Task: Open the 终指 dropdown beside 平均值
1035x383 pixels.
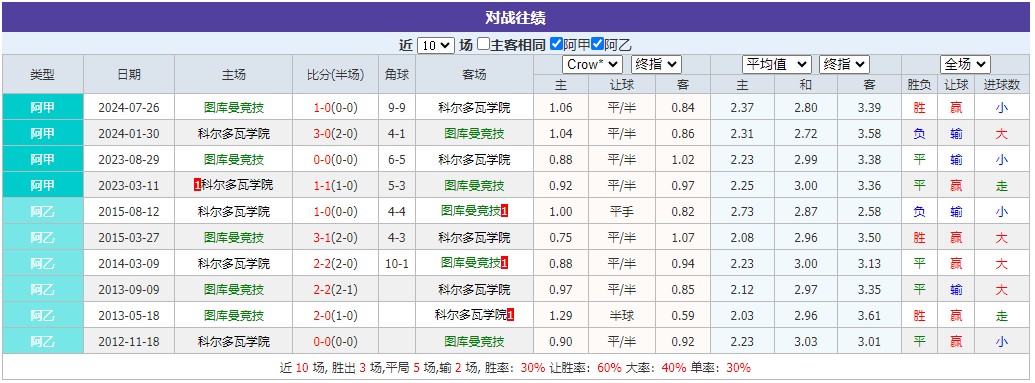Action: [844, 64]
